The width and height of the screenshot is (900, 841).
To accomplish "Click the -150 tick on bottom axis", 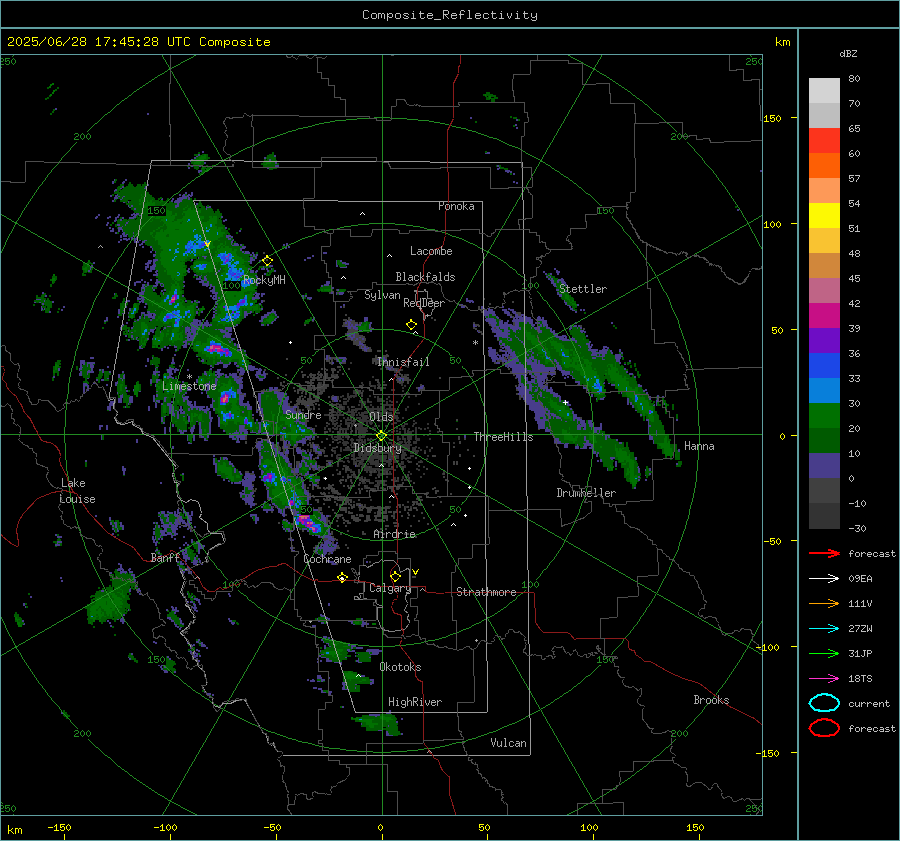I will [59, 827].
